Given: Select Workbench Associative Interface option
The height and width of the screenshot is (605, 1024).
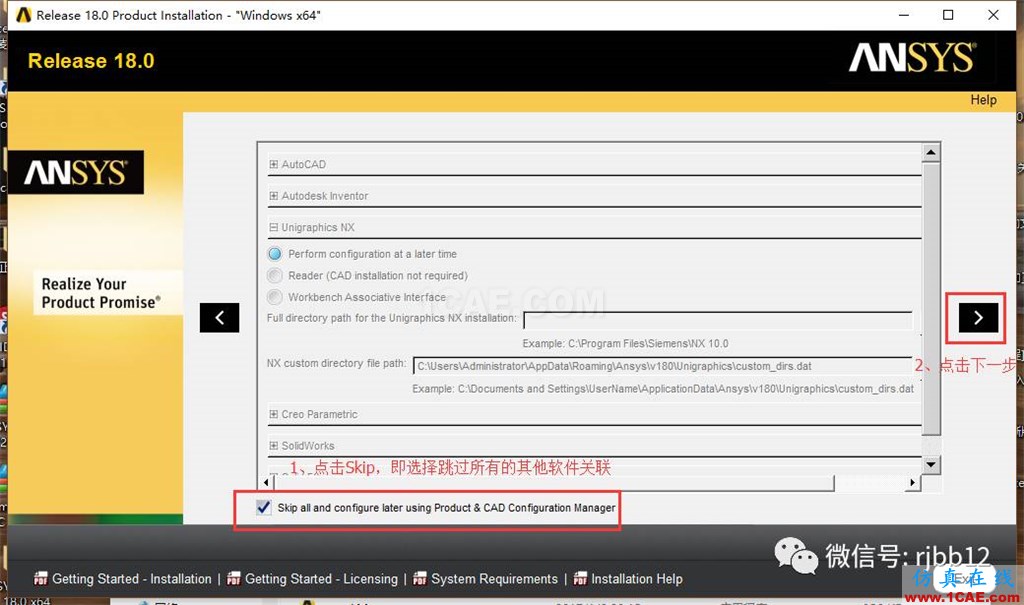Looking at the screenshot, I should pyautogui.click(x=275, y=297).
